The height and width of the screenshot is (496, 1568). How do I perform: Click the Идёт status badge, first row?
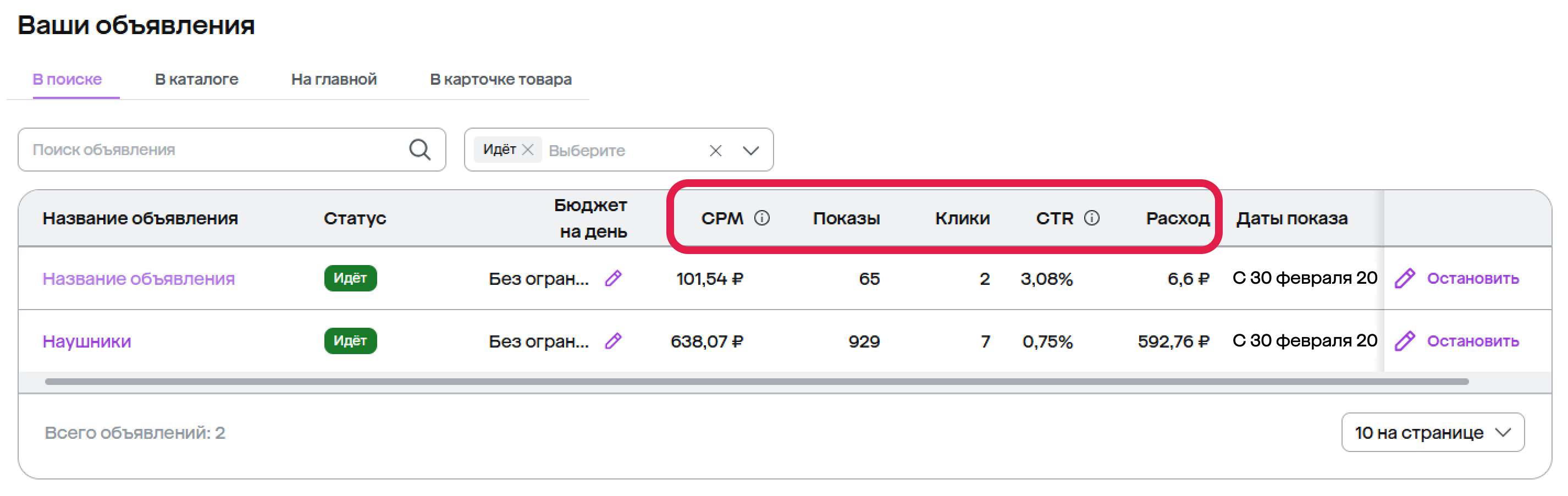350,278
